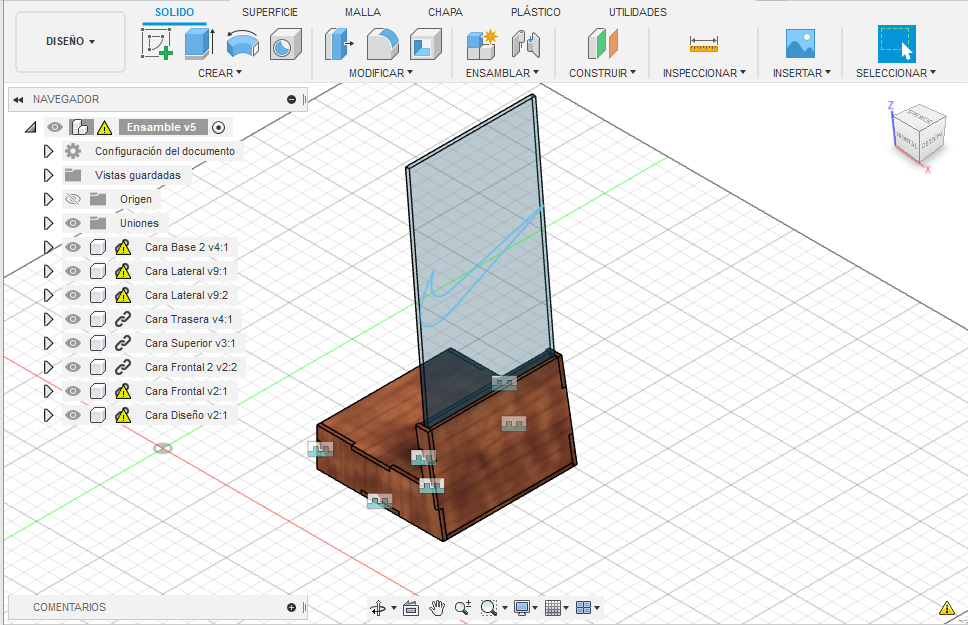Activate Ensamble v5 radio button

tap(219, 127)
